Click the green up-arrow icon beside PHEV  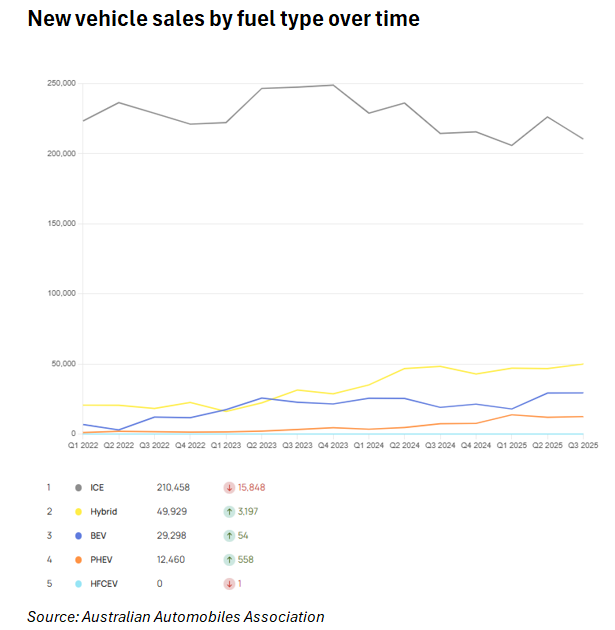[x=229, y=559]
